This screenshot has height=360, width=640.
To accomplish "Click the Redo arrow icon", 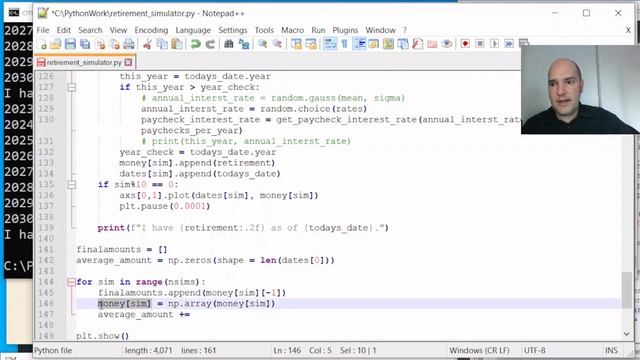I will pyautogui.click(x=210, y=44).
